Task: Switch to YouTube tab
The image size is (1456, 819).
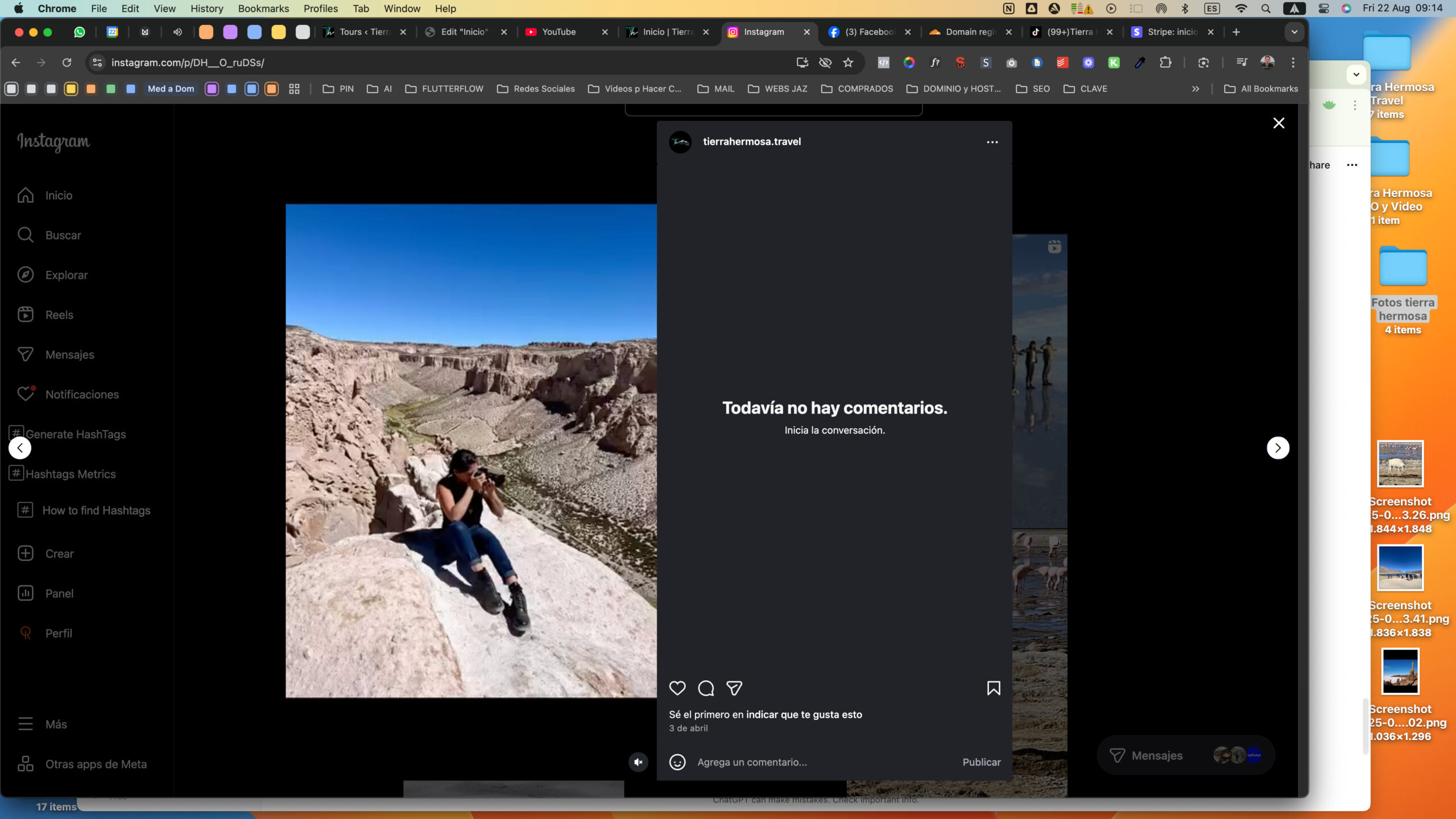Action: tap(560, 32)
